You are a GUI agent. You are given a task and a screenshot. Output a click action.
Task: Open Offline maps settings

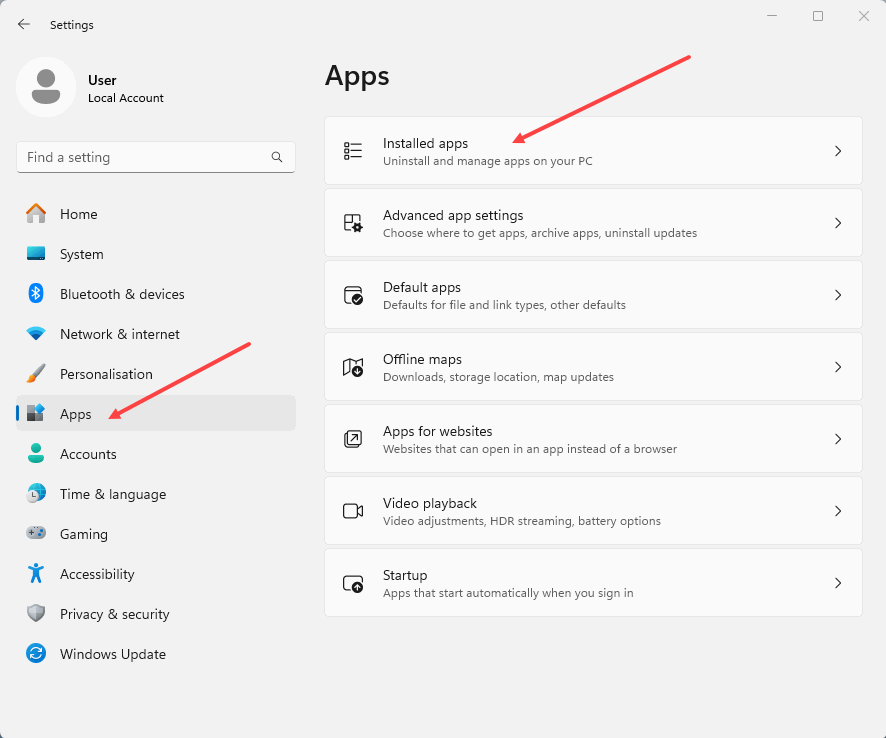pos(592,367)
